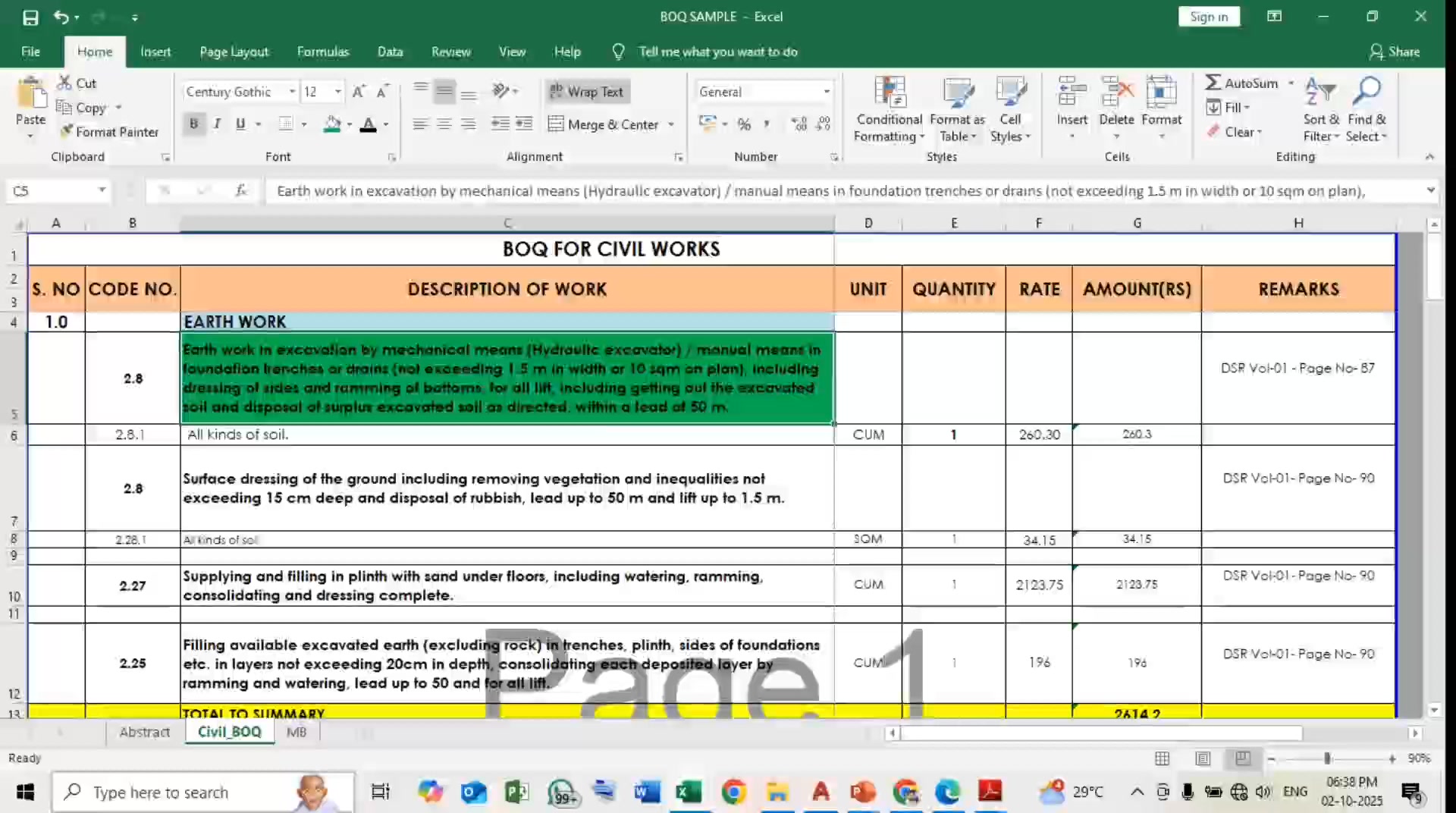Switch to the Insert ribbon tab
1456x813 pixels.
pyautogui.click(x=155, y=52)
